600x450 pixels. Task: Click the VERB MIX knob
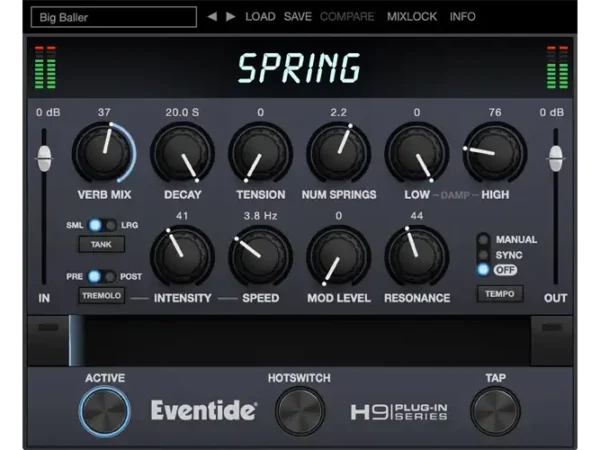(104, 153)
